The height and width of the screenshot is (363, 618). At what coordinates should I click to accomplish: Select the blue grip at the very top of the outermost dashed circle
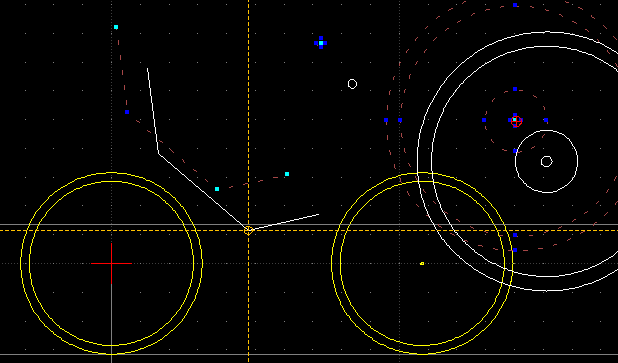515,5
